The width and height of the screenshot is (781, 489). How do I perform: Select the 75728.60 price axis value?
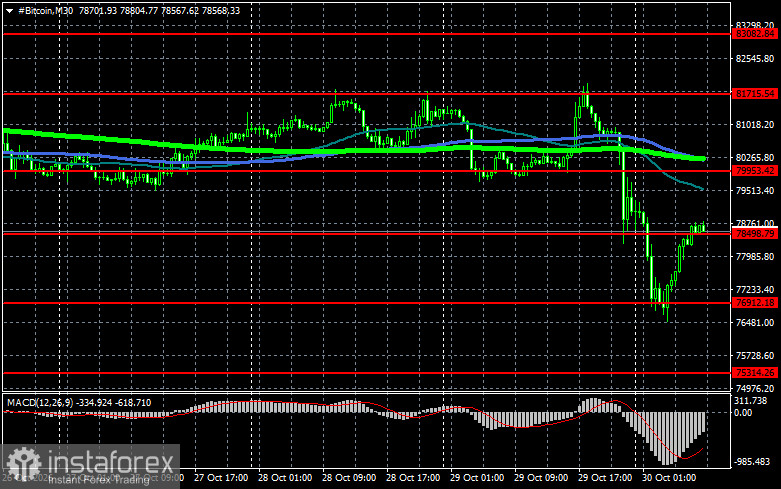(755, 356)
